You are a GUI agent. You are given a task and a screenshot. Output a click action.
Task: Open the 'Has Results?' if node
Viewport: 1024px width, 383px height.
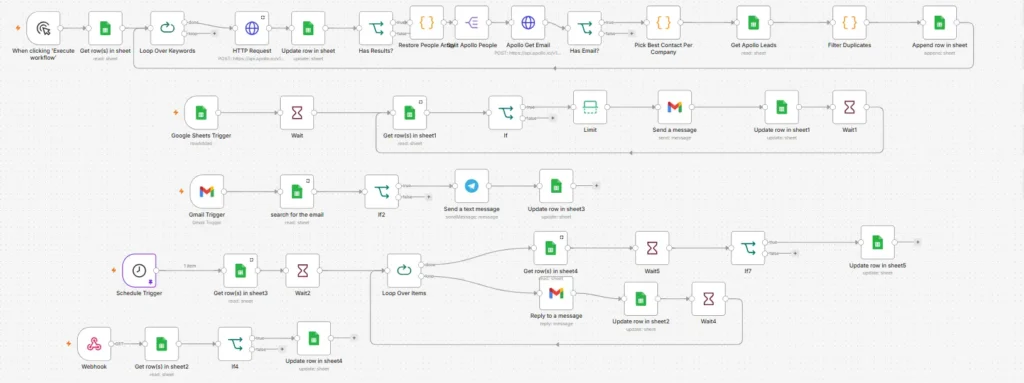376,28
